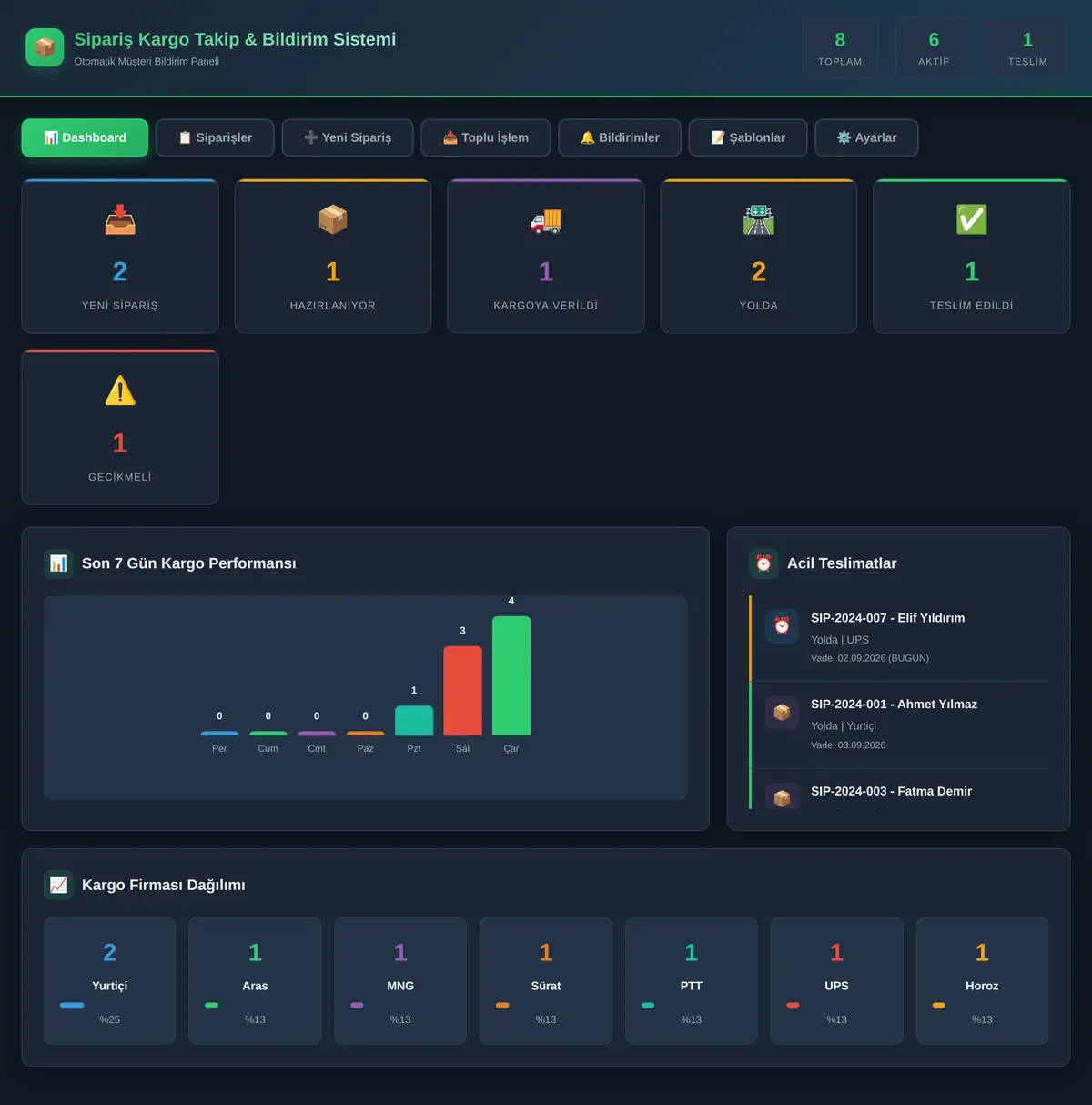Click the inbox icon on Yeni Sipariş card
Viewport: 1092px width, 1105px height.
click(x=120, y=219)
